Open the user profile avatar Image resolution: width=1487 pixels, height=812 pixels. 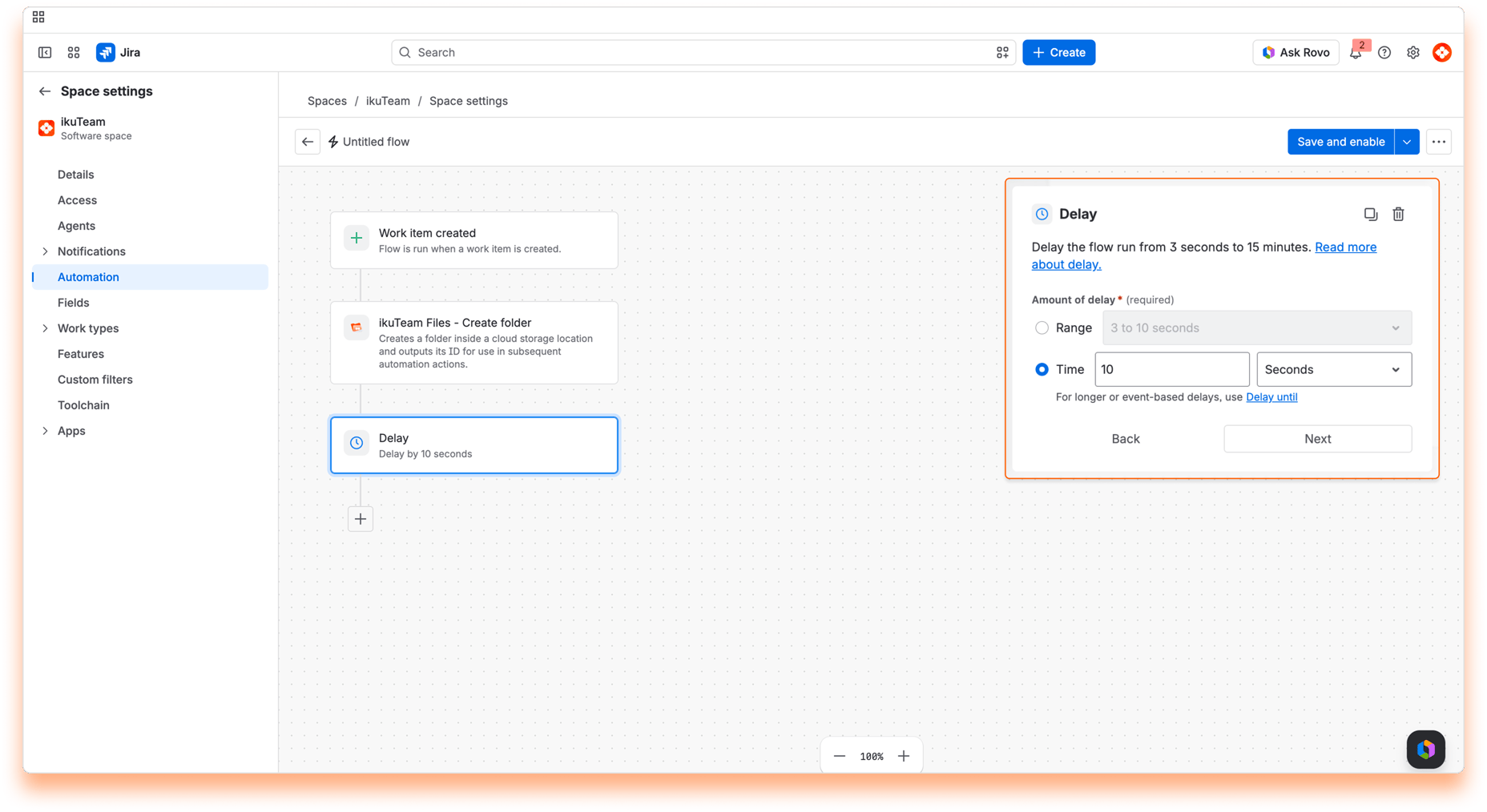pyautogui.click(x=1442, y=53)
